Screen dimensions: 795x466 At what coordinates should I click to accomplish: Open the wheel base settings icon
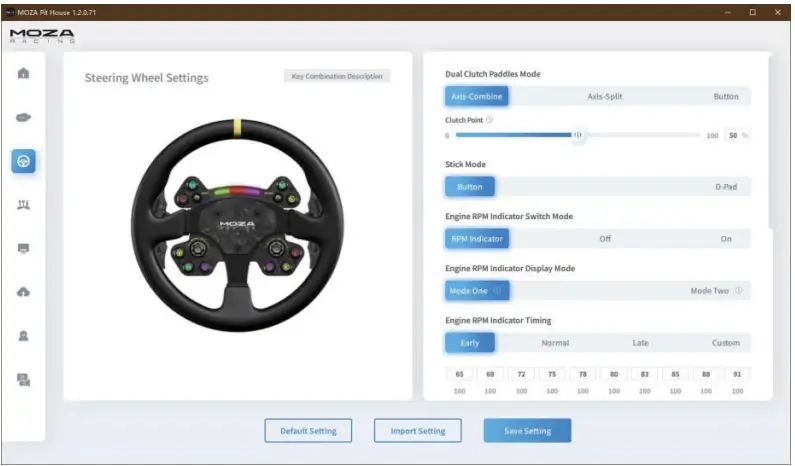pyautogui.click(x=23, y=118)
